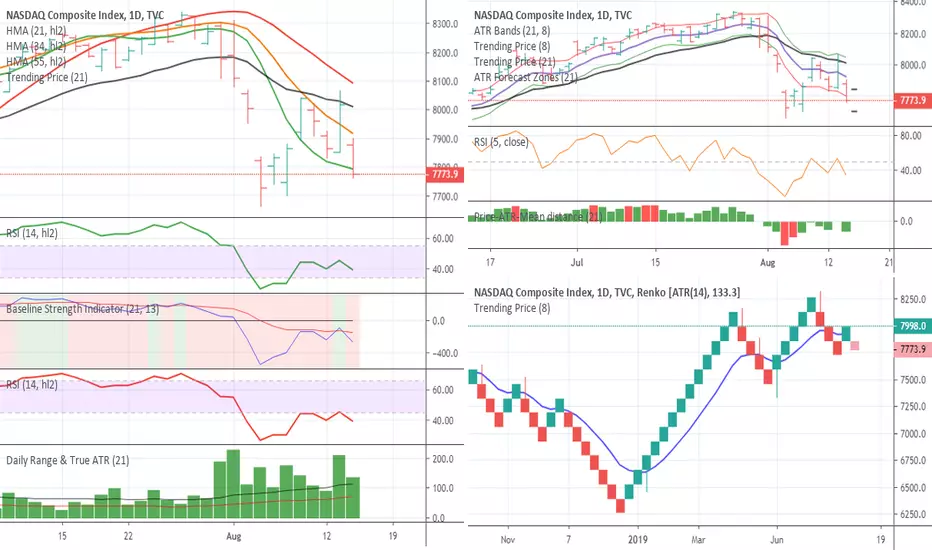Image resolution: width=932 pixels, height=550 pixels.
Task: Click the 7500.0 level on Renko price axis
Action: [x=912, y=380]
